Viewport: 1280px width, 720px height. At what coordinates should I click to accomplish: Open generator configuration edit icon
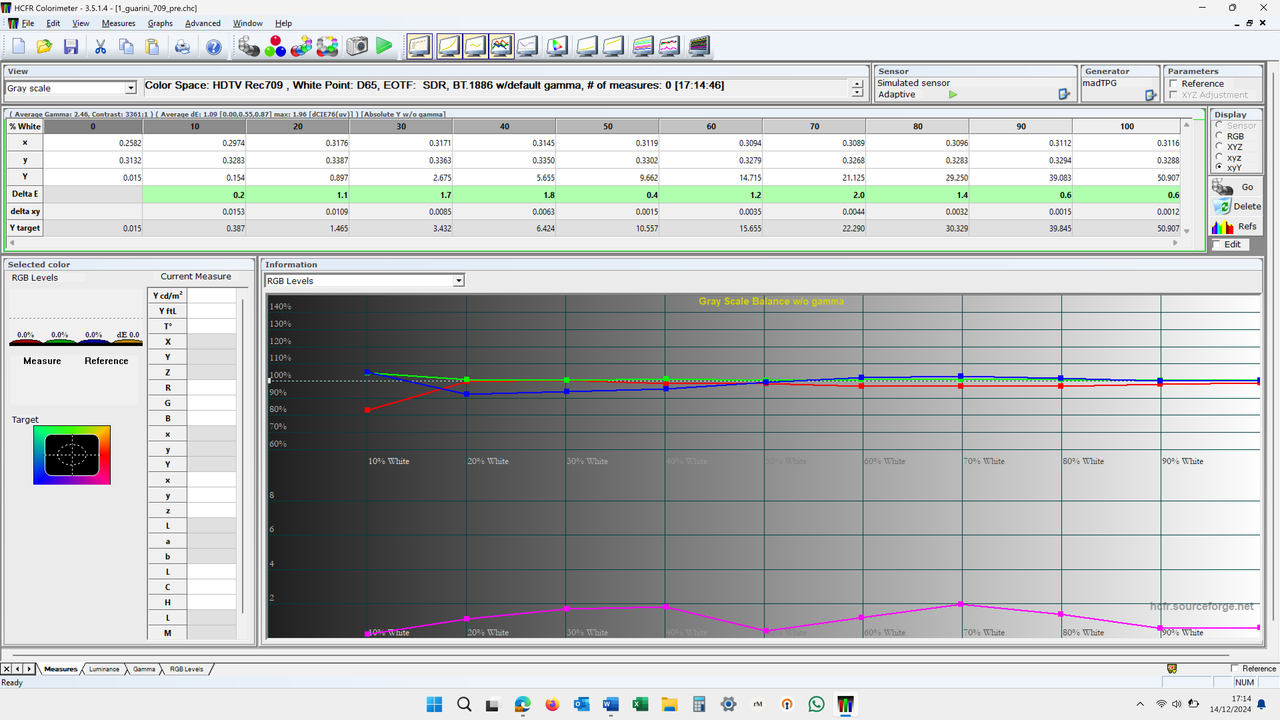[1150, 95]
